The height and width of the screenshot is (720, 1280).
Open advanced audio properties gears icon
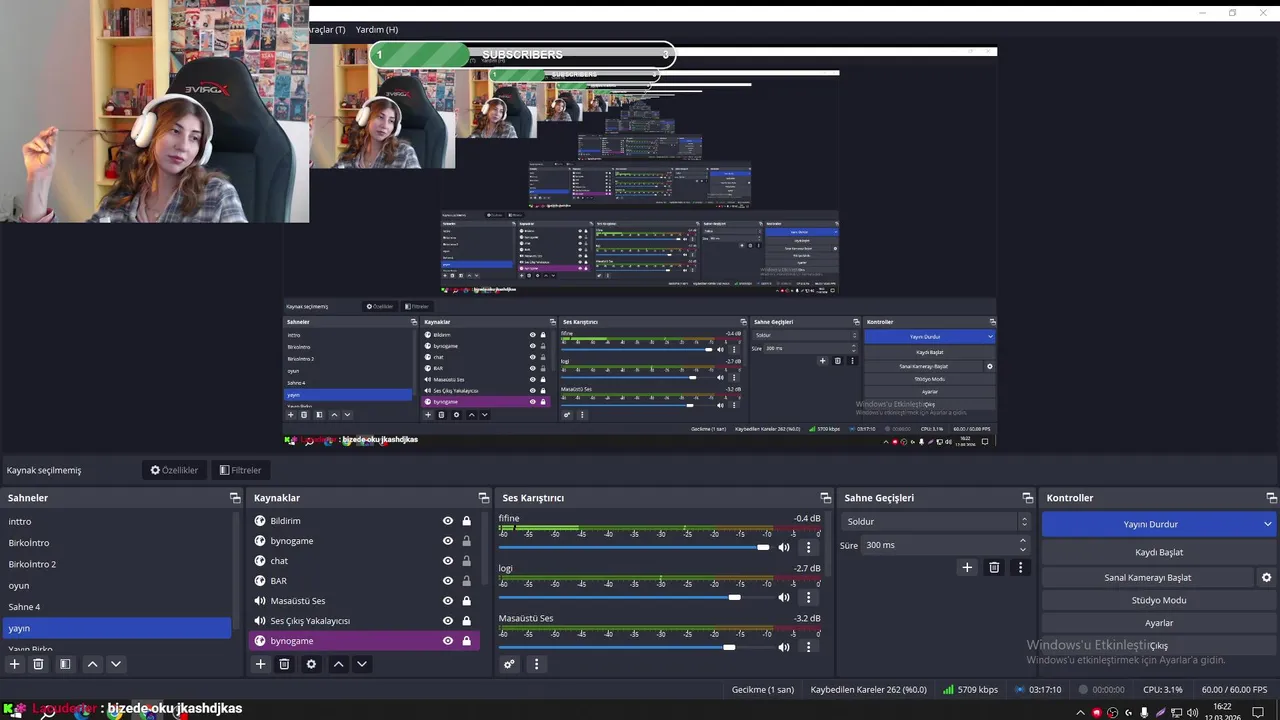coord(509,664)
